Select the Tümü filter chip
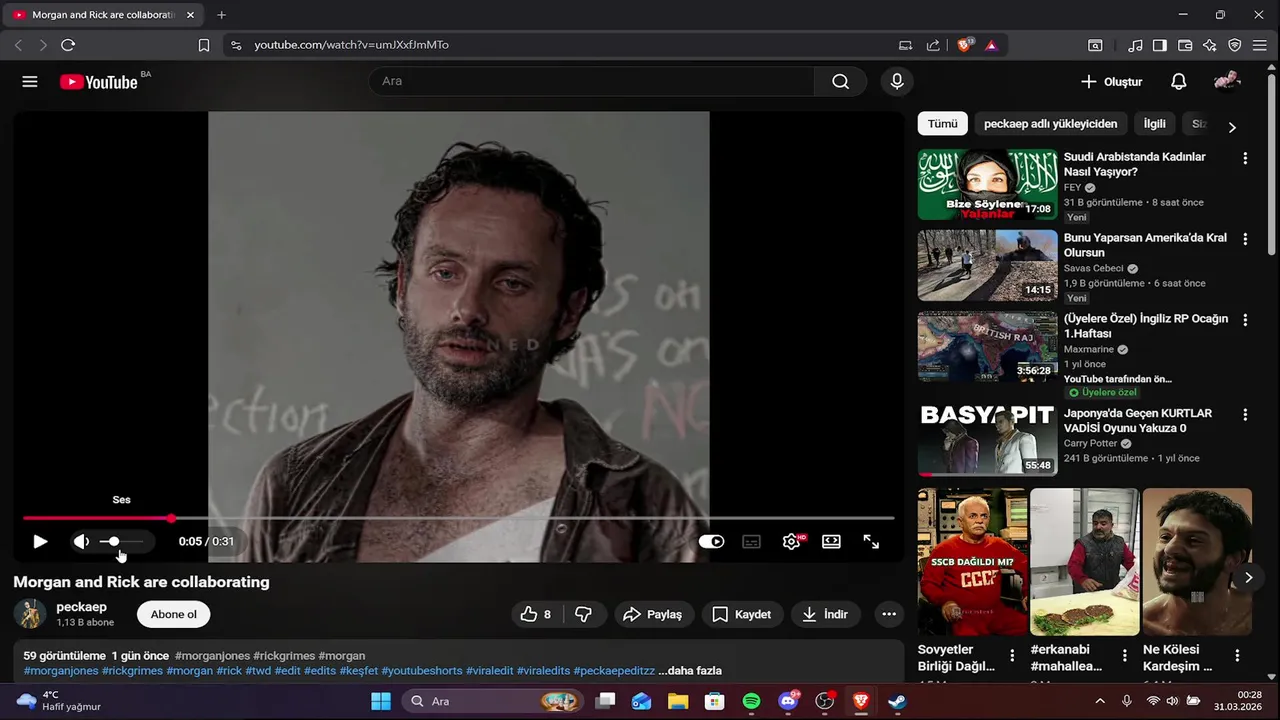This screenshot has width=1280, height=720. coord(942,124)
